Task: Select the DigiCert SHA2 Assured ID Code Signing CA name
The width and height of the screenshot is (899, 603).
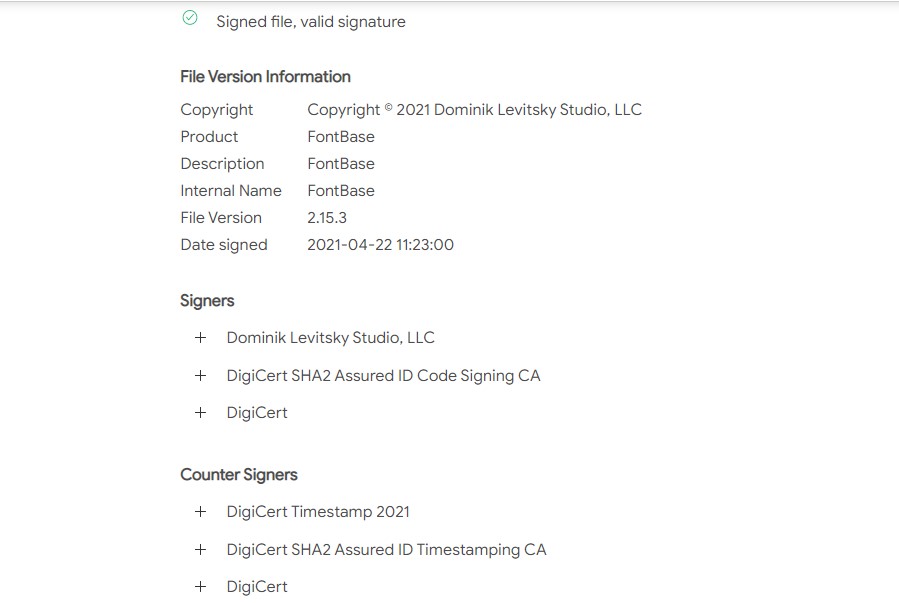Action: point(383,376)
